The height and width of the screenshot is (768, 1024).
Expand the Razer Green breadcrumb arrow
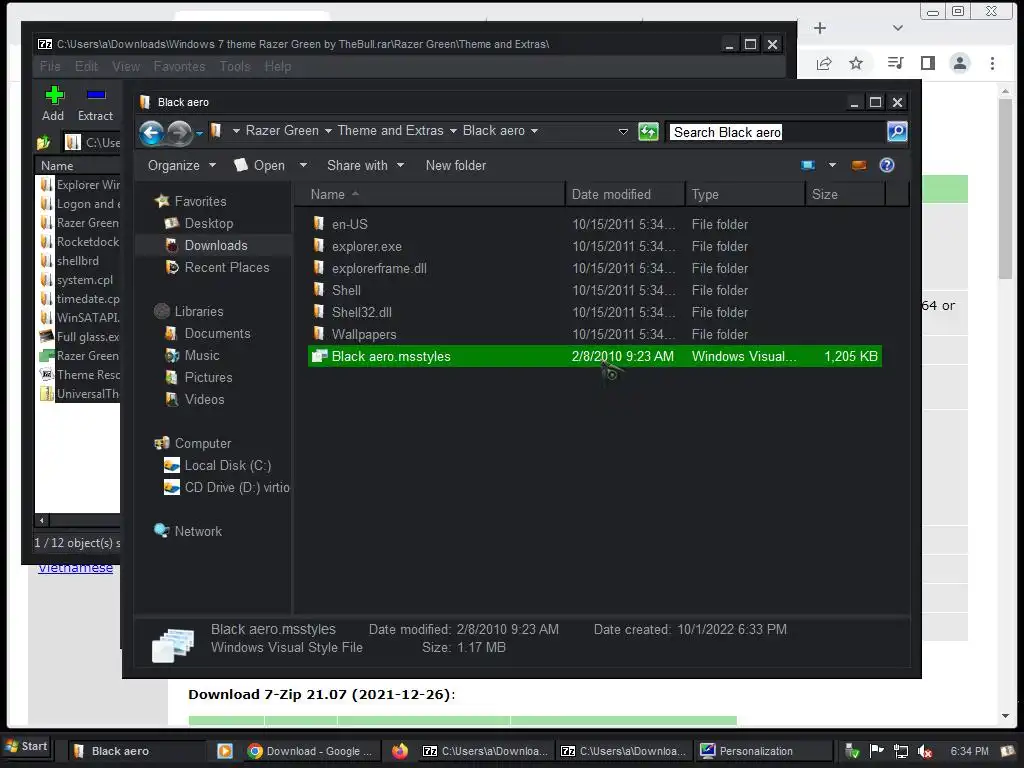click(x=328, y=131)
